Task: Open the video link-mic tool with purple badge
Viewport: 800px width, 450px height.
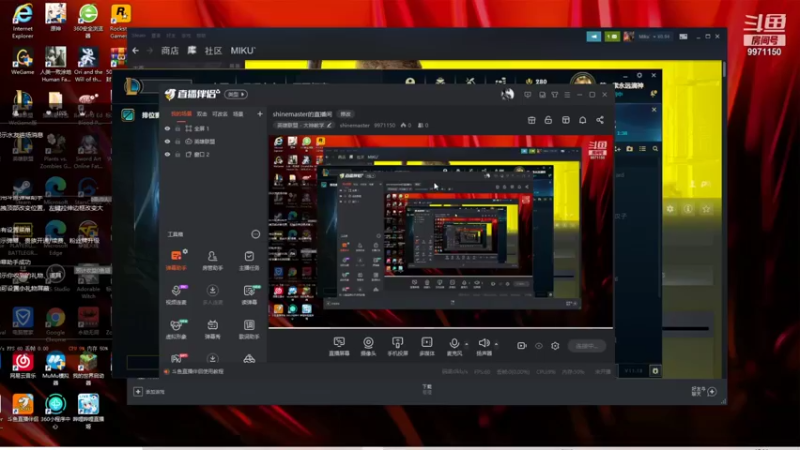Action: click(x=177, y=294)
